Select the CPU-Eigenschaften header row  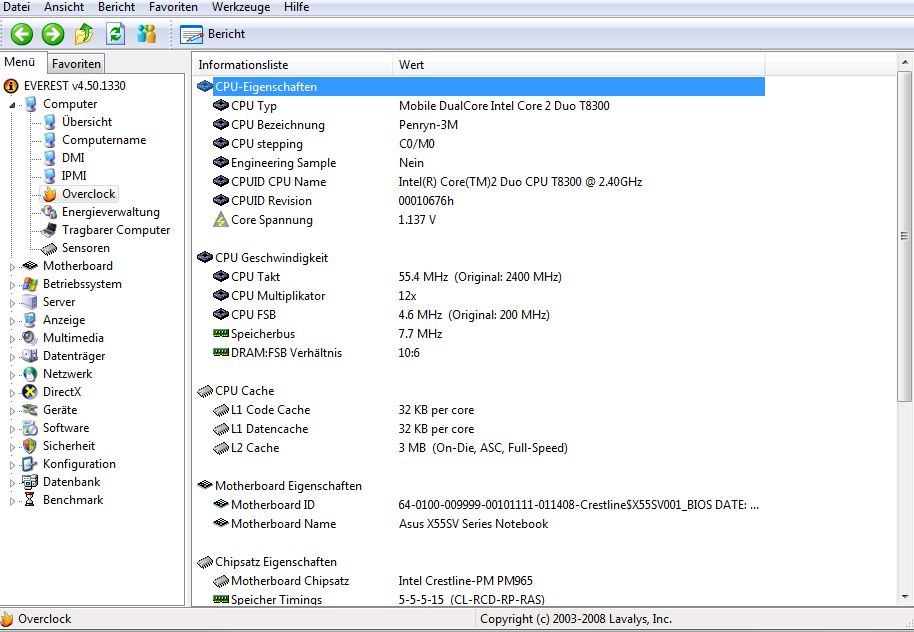(x=480, y=87)
